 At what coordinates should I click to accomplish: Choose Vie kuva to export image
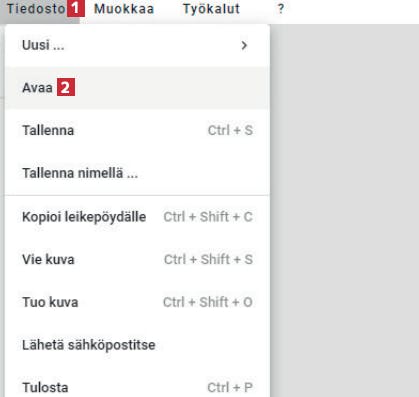[137, 259]
